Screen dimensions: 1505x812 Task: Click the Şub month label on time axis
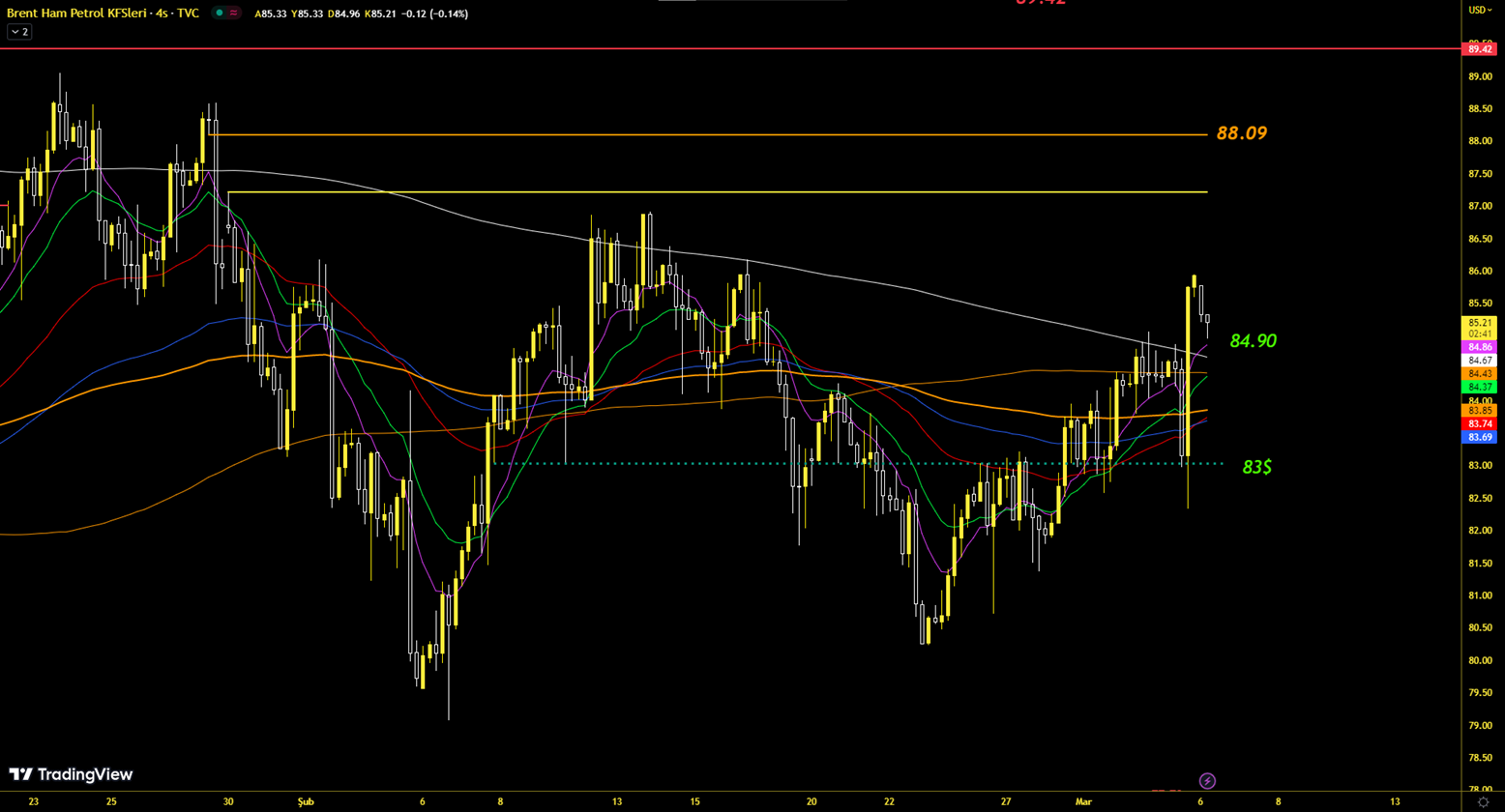pos(306,801)
